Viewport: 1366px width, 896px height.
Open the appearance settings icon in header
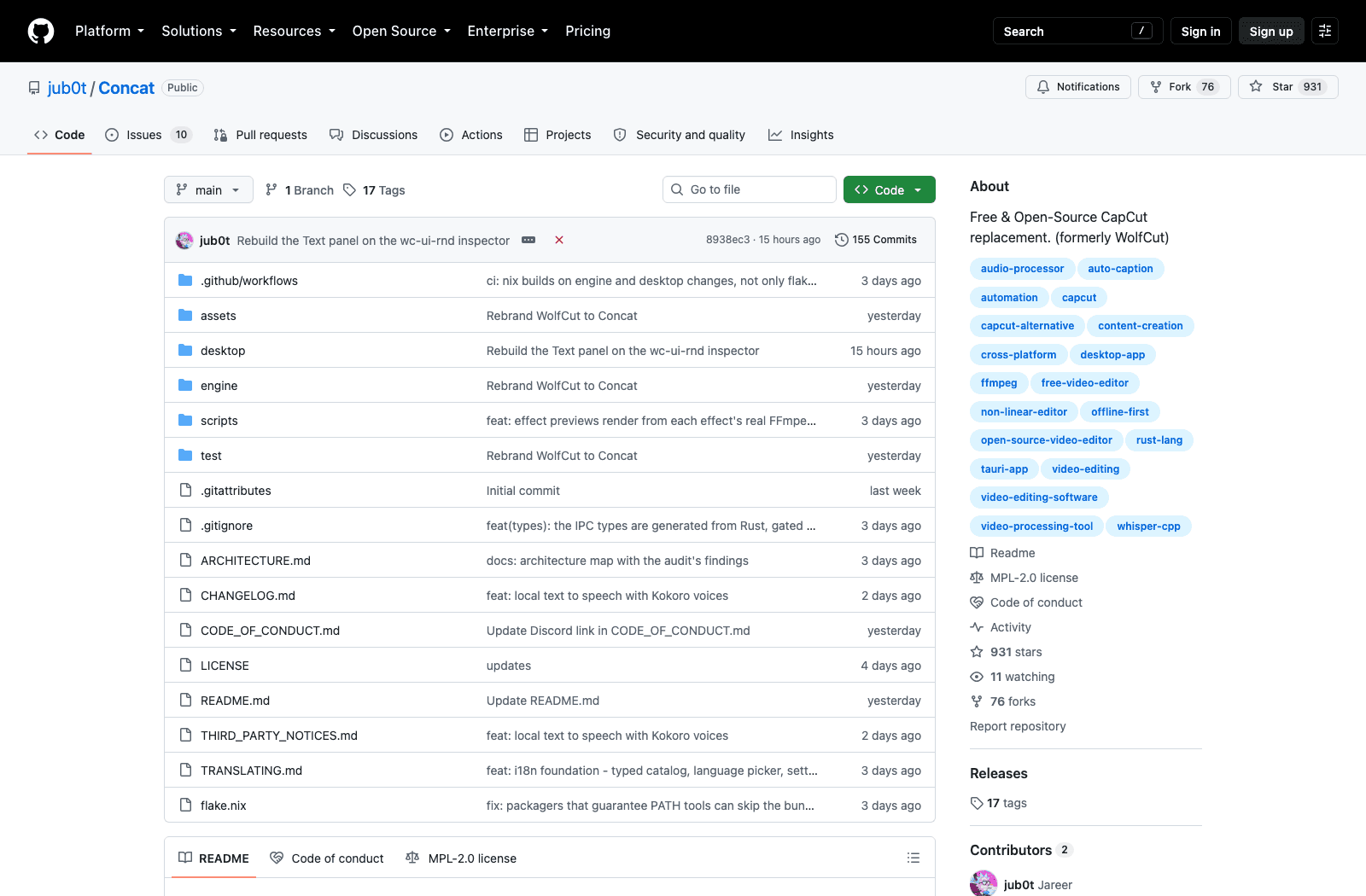pos(1325,31)
